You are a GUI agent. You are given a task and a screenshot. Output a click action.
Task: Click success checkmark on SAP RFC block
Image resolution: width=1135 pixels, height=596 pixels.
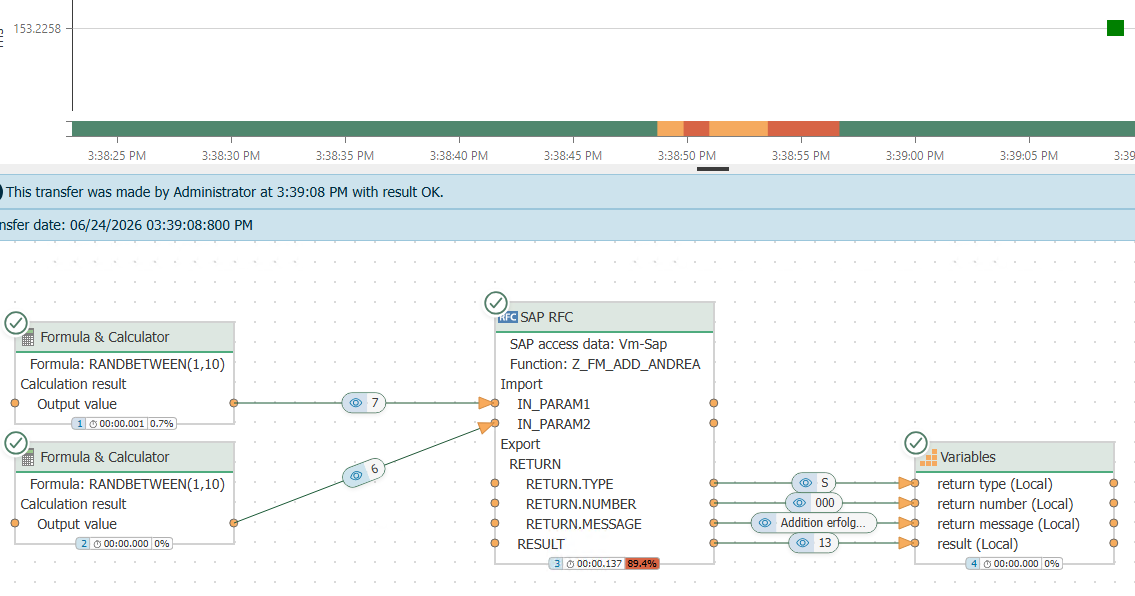click(496, 303)
